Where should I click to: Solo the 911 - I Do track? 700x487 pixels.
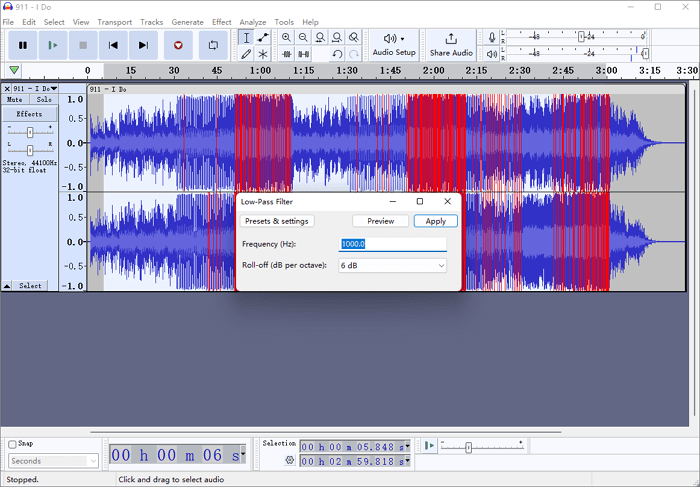pyautogui.click(x=43, y=100)
